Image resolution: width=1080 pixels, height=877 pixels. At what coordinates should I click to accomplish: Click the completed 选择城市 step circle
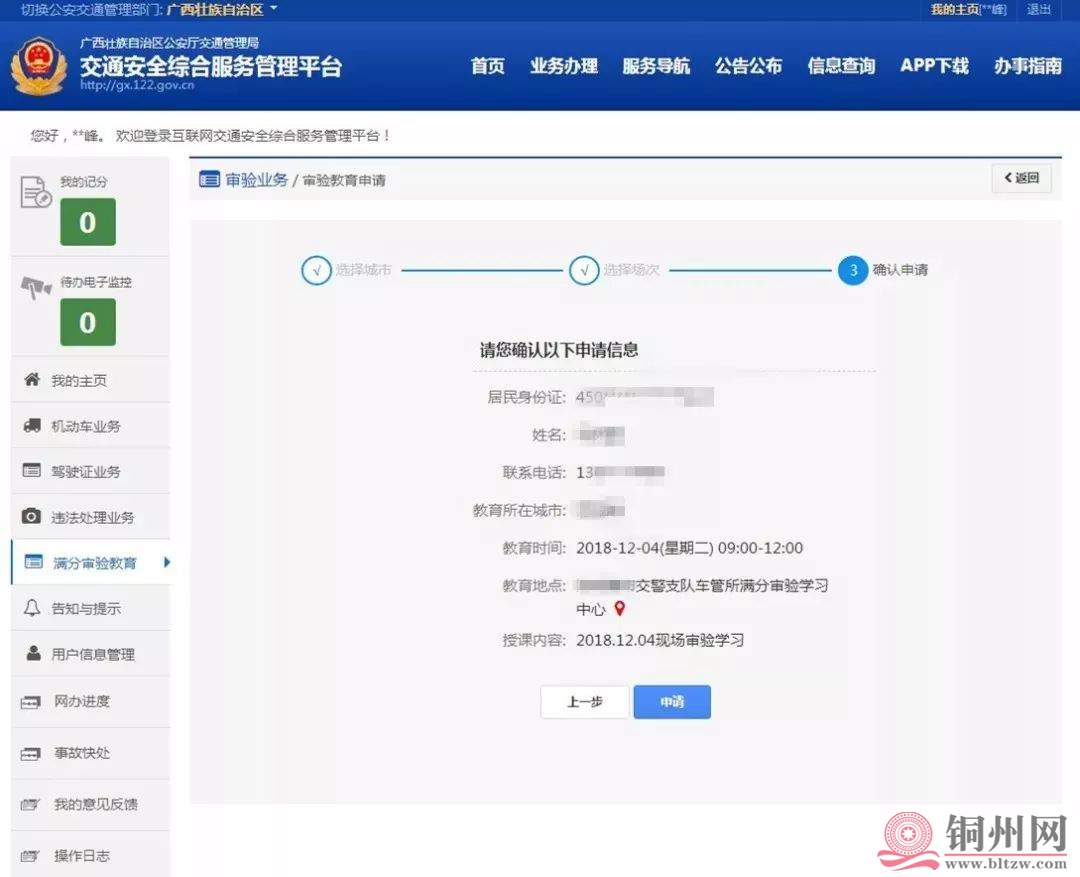click(x=316, y=270)
